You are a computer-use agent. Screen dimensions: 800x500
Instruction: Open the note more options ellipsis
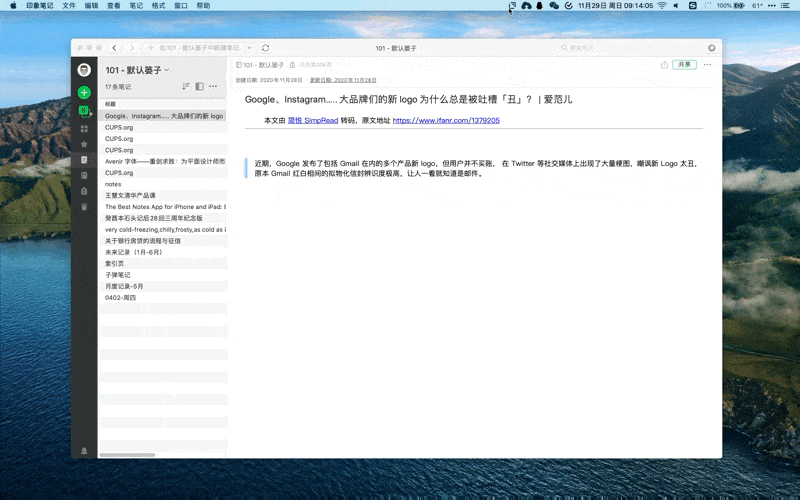707,65
